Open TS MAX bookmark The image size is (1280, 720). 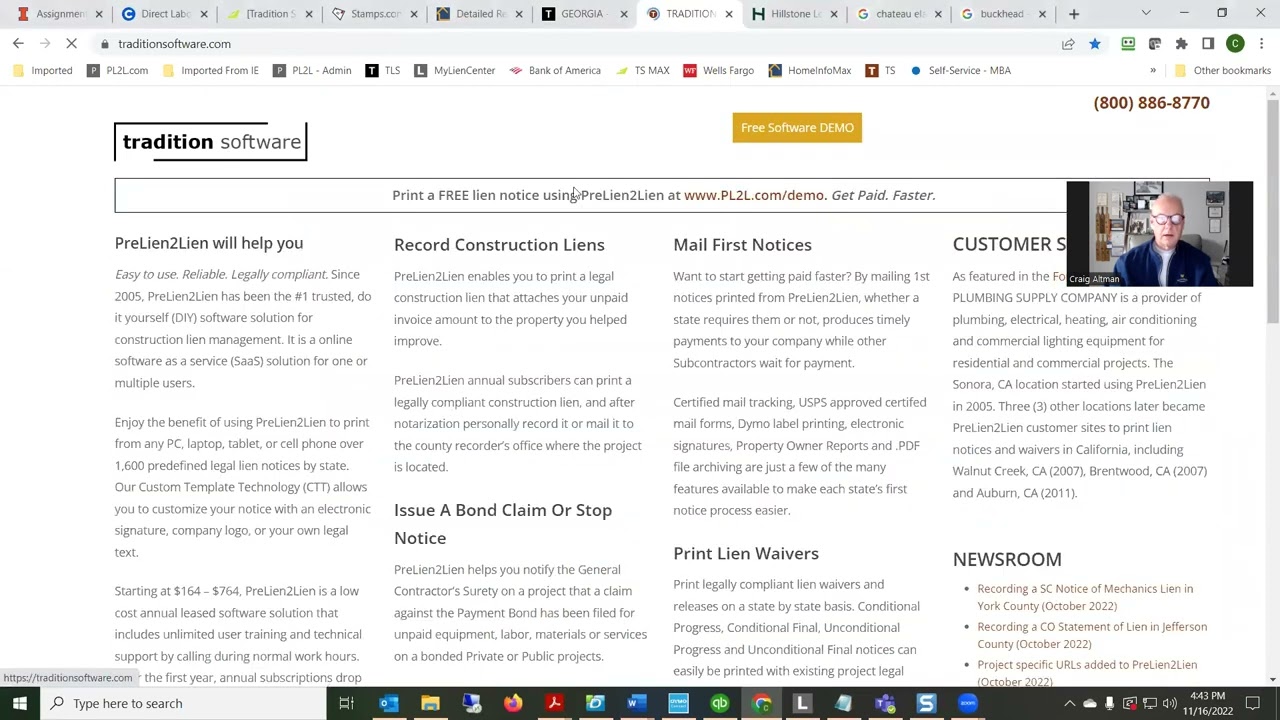[x=642, y=71]
